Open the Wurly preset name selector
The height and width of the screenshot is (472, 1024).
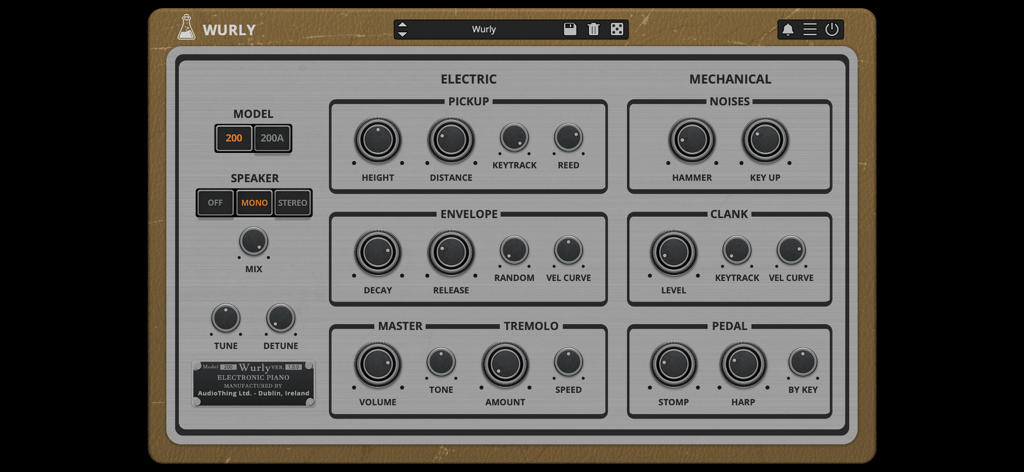484,29
